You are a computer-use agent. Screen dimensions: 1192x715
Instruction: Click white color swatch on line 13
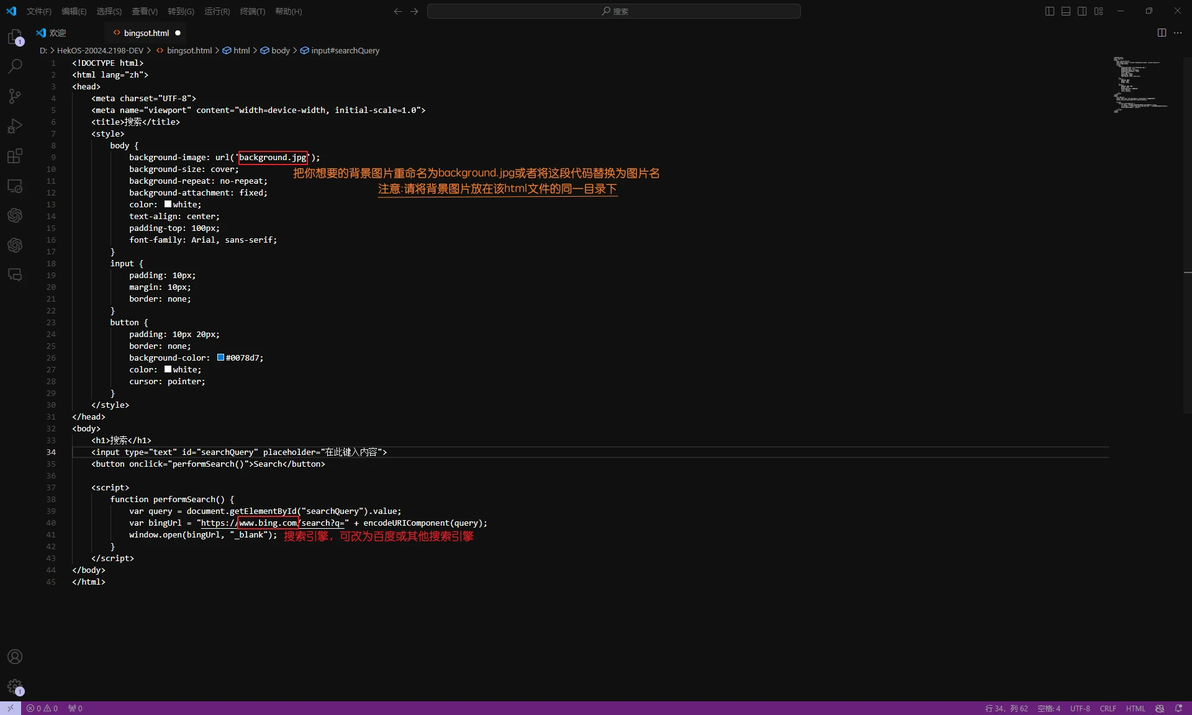click(167, 204)
